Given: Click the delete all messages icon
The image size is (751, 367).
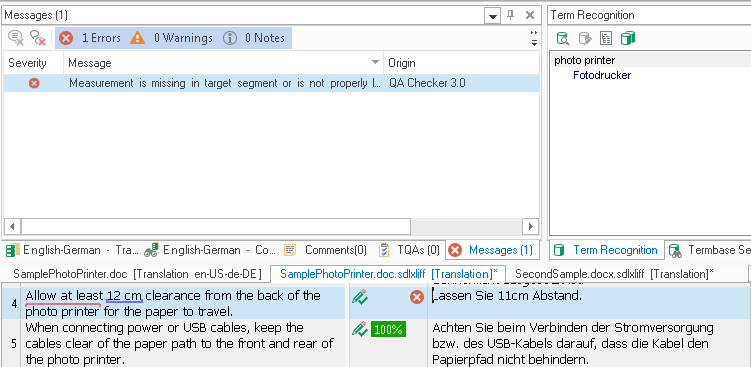Looking at the screenshot, I should [x=37, y=38].
